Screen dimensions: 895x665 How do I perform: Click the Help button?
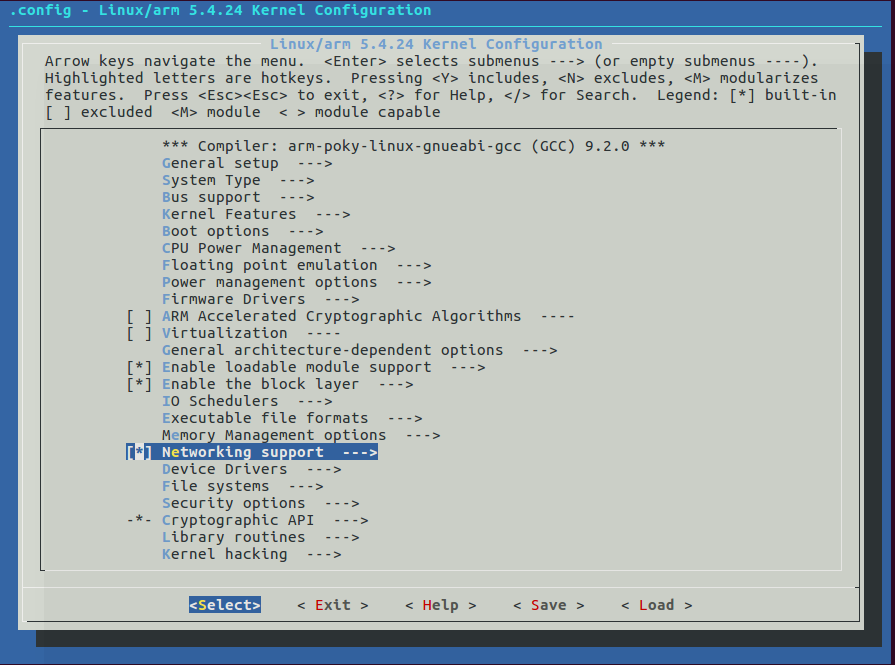pyautogui.click(x=440, y=605)
